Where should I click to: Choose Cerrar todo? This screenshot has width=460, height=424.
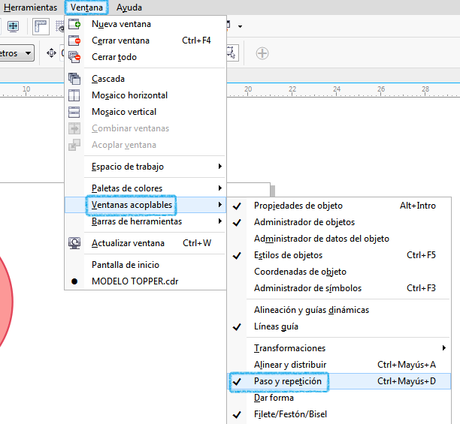(145, 57)
